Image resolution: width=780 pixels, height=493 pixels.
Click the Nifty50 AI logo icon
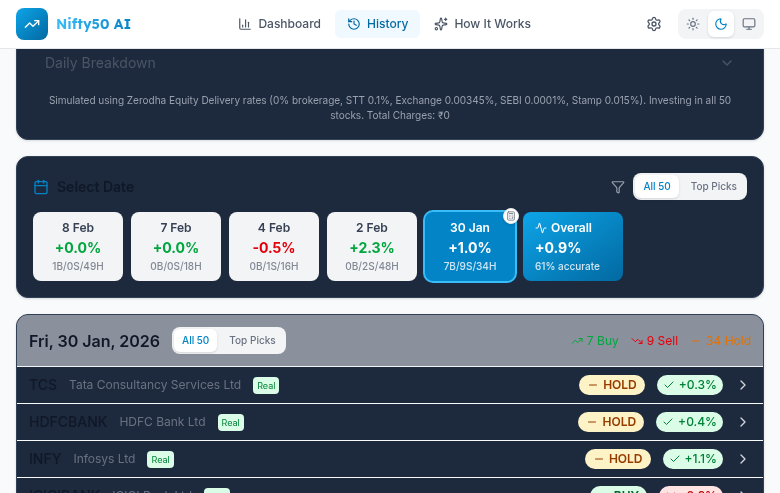(x=32, y=24)
